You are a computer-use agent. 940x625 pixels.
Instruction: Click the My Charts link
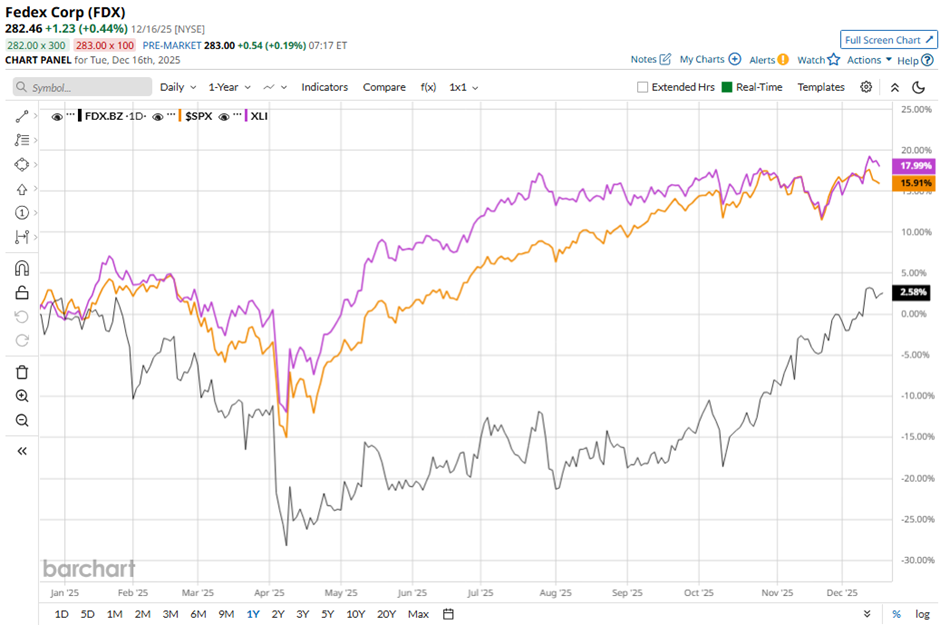(x=702, y=59)
